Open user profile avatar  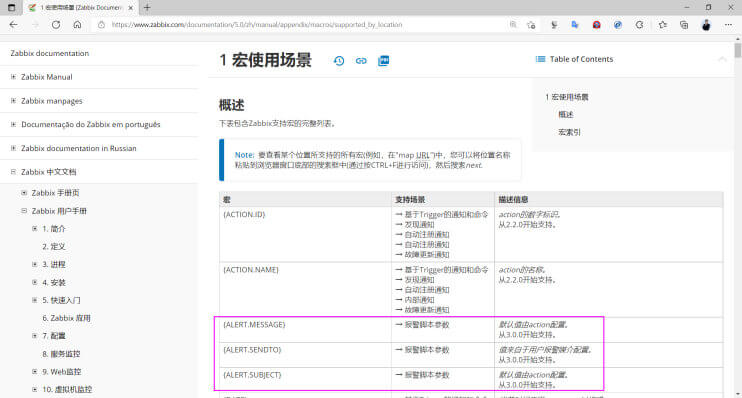tap(706, 25)
